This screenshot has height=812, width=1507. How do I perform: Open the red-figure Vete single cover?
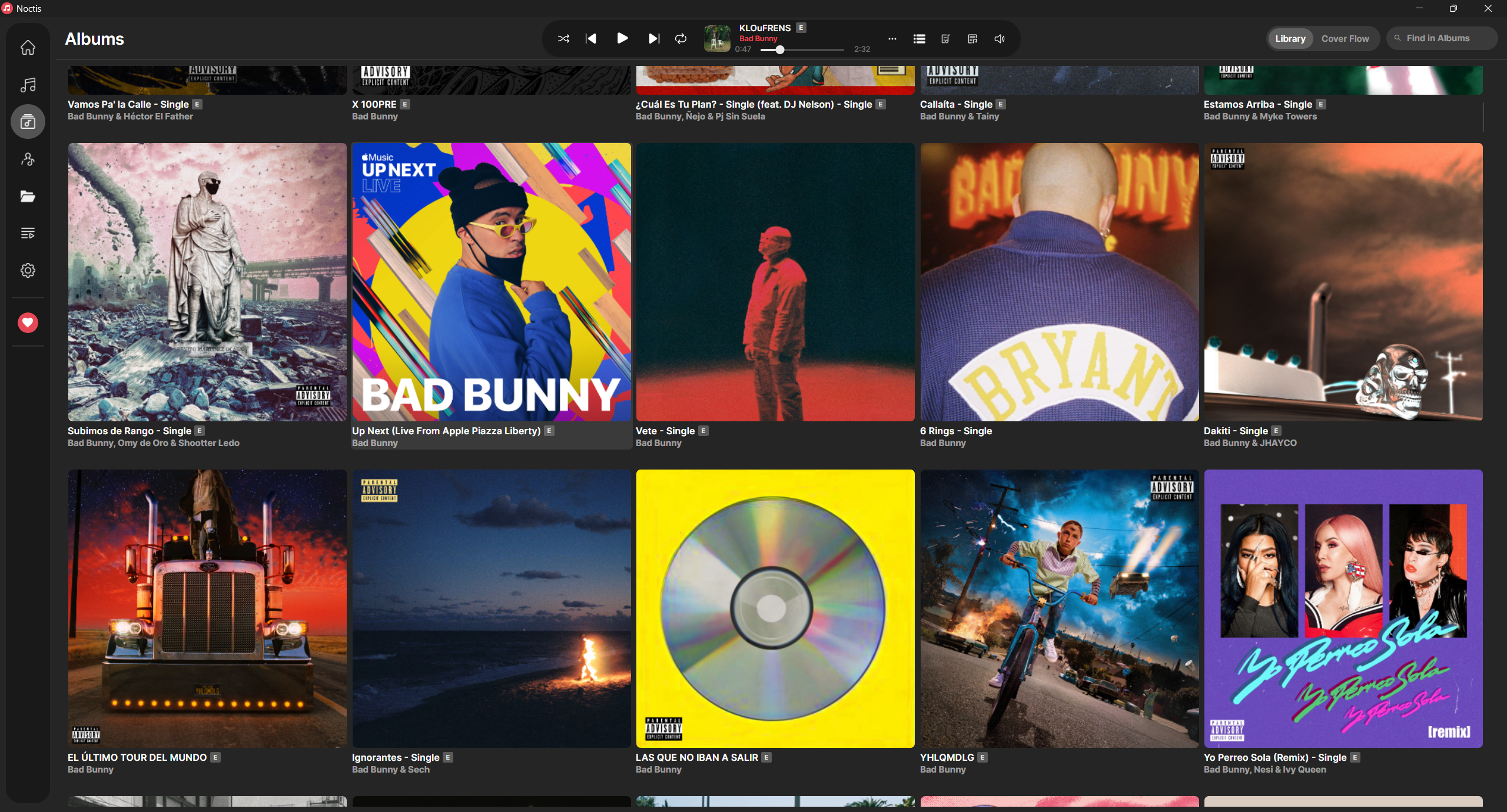pyautogui.click(x=775, y=282)
